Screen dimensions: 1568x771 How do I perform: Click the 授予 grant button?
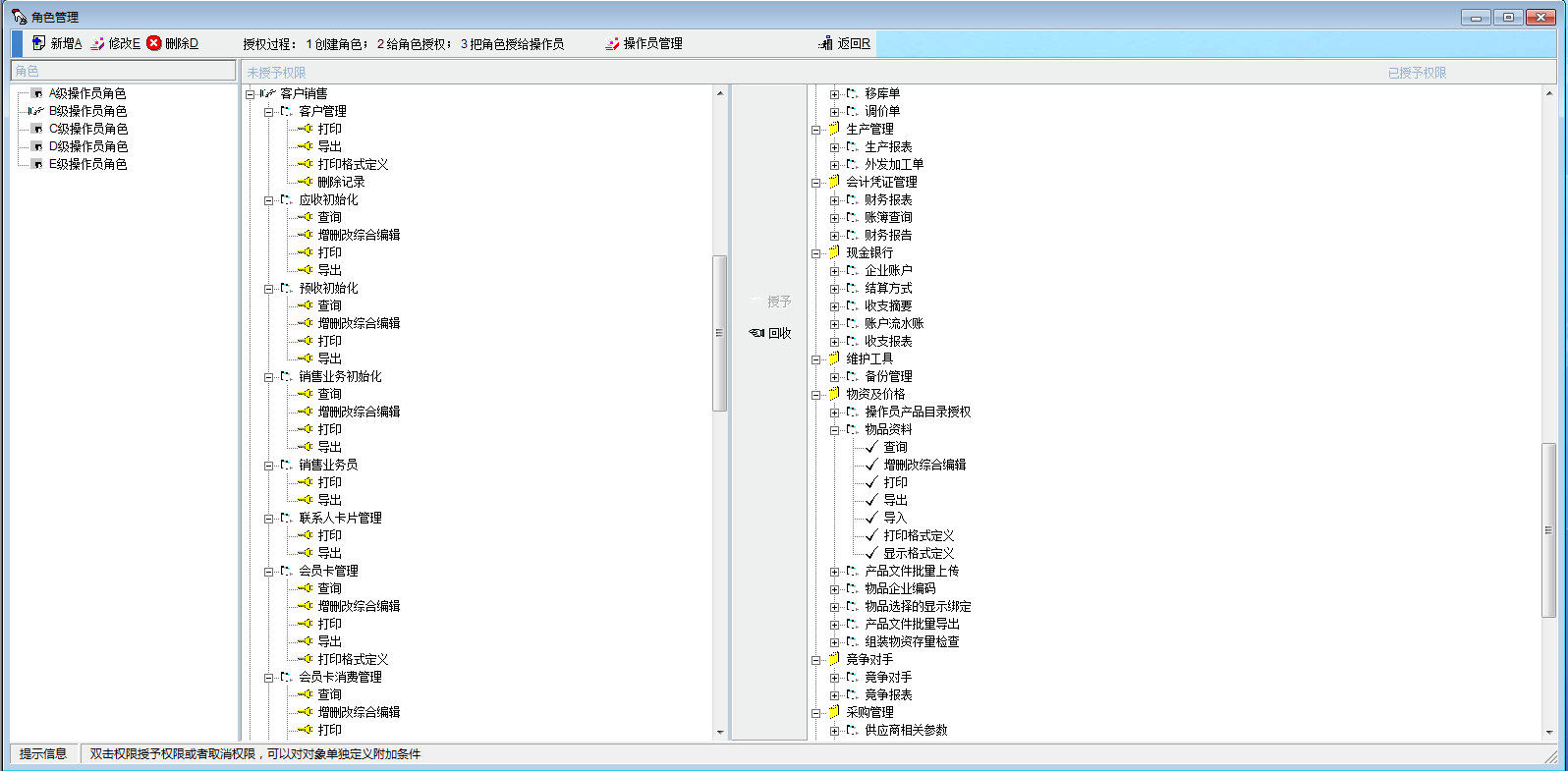pyautogui.click(x=770, y=302)
